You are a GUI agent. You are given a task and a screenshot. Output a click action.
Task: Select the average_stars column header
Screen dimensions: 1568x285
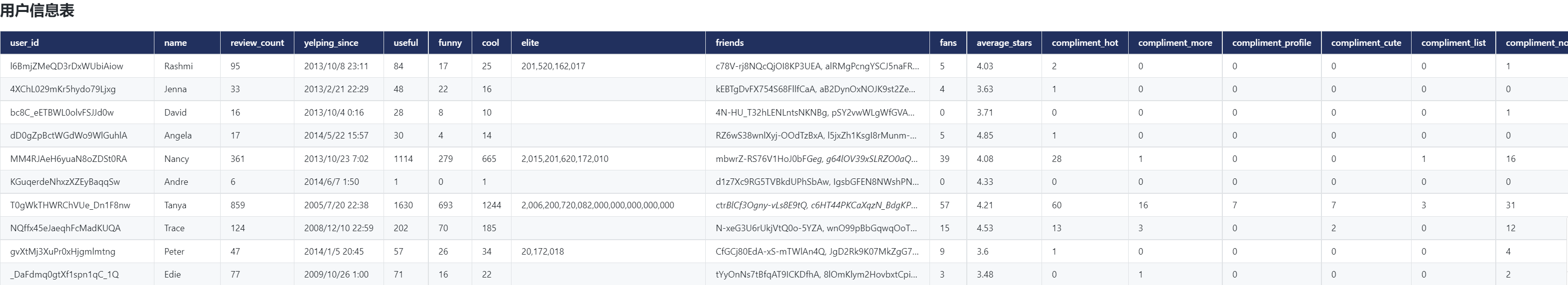[x=1004, y=43]
